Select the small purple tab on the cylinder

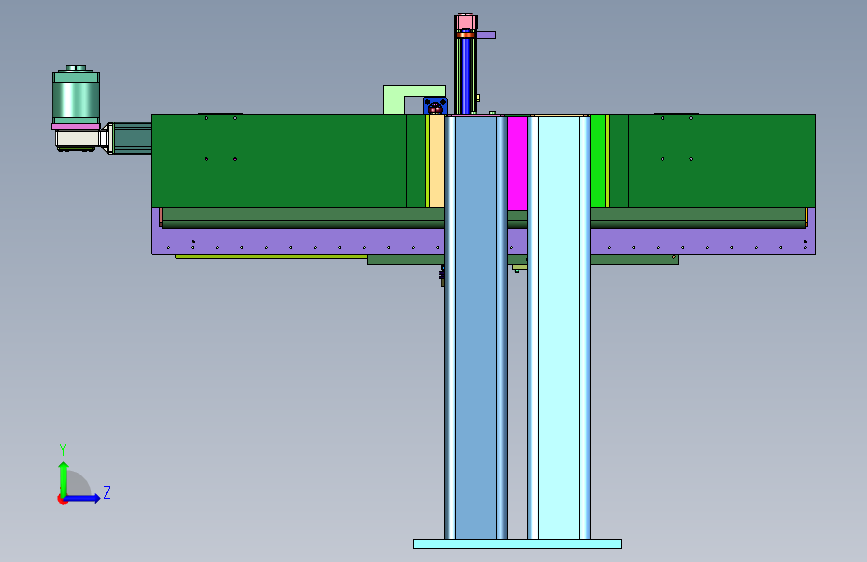pyautogui.click(x=485, y=35)
